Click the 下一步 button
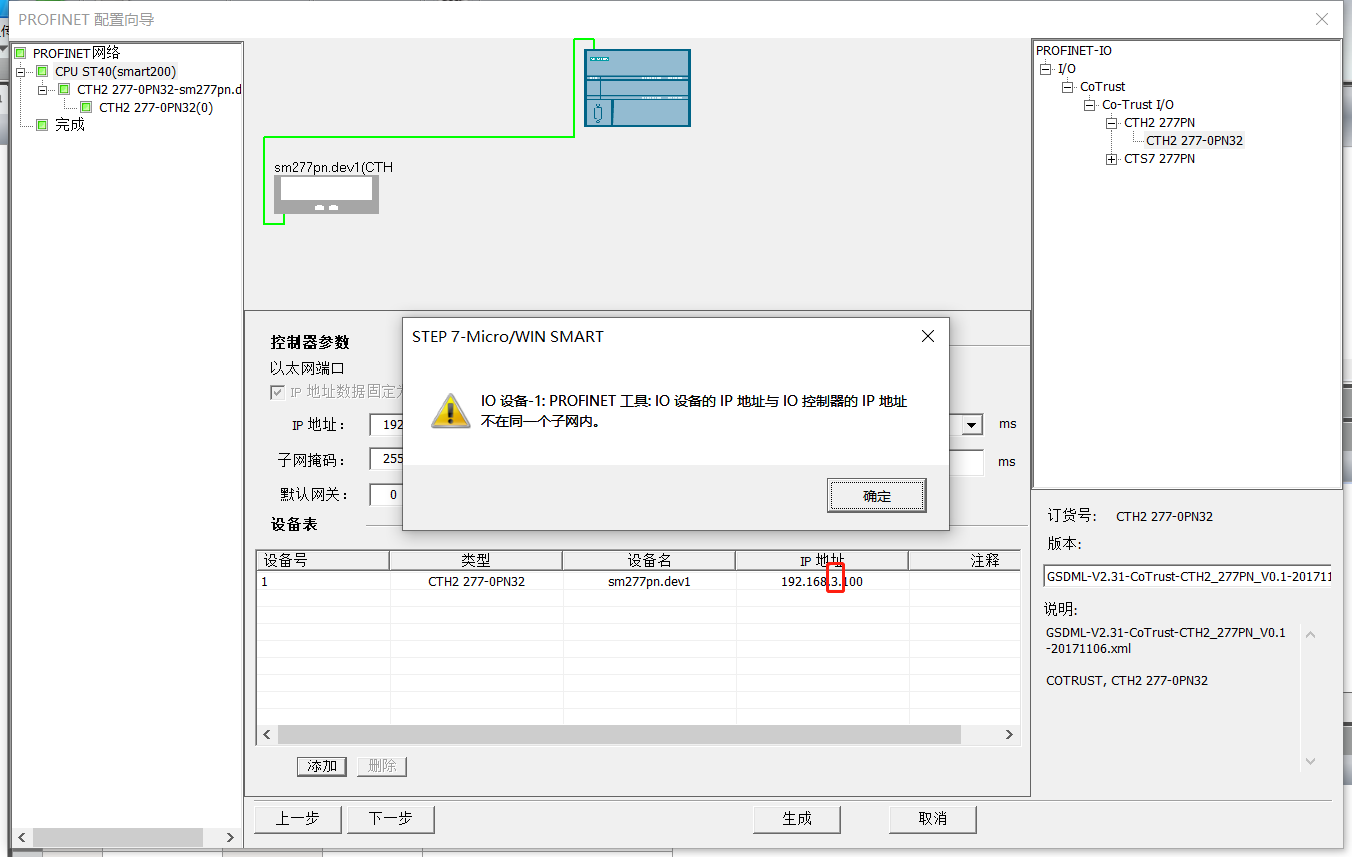1352x857 pixels. click(x=390, y=819)
